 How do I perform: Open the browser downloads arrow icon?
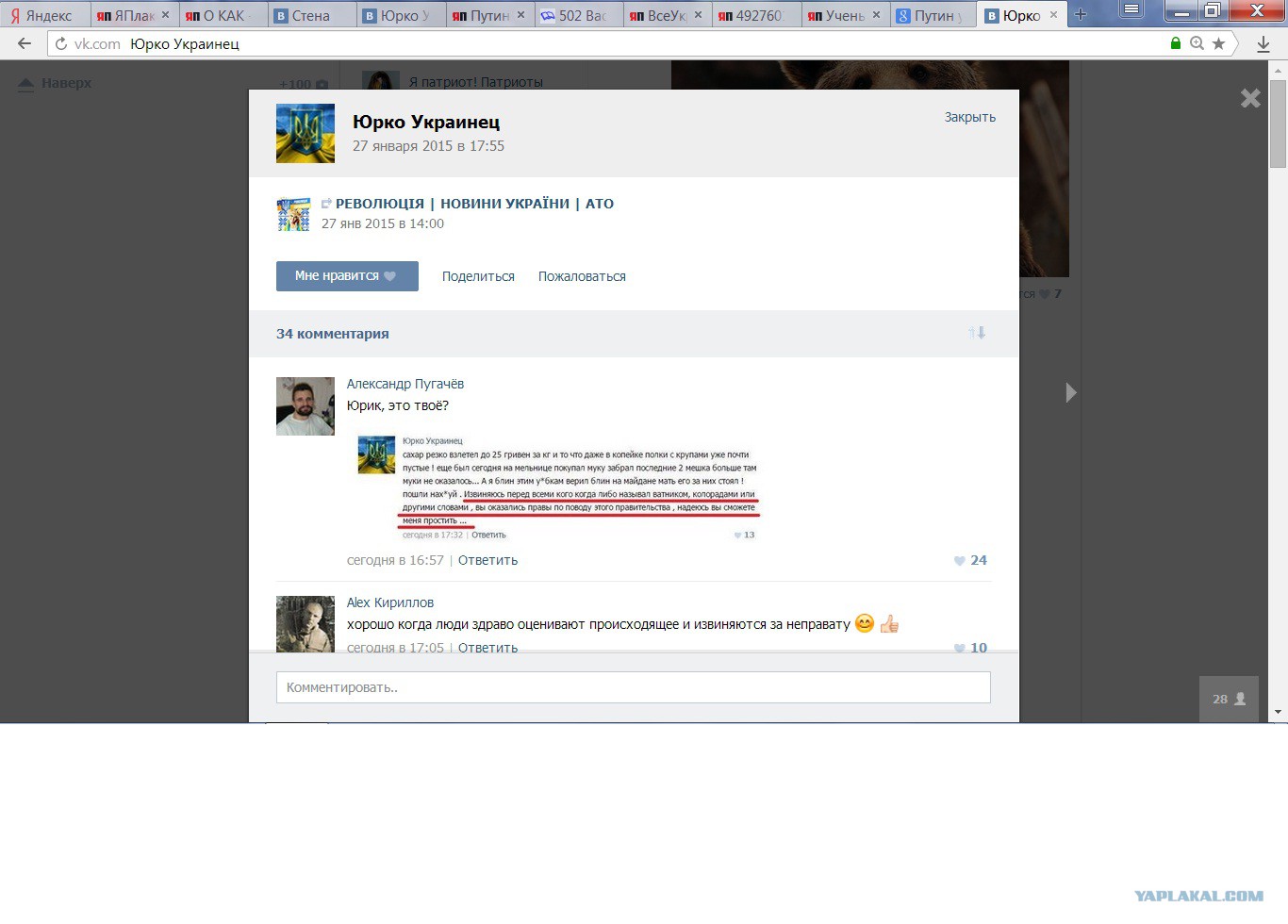pyautogui.click(x=1263, y=43)
